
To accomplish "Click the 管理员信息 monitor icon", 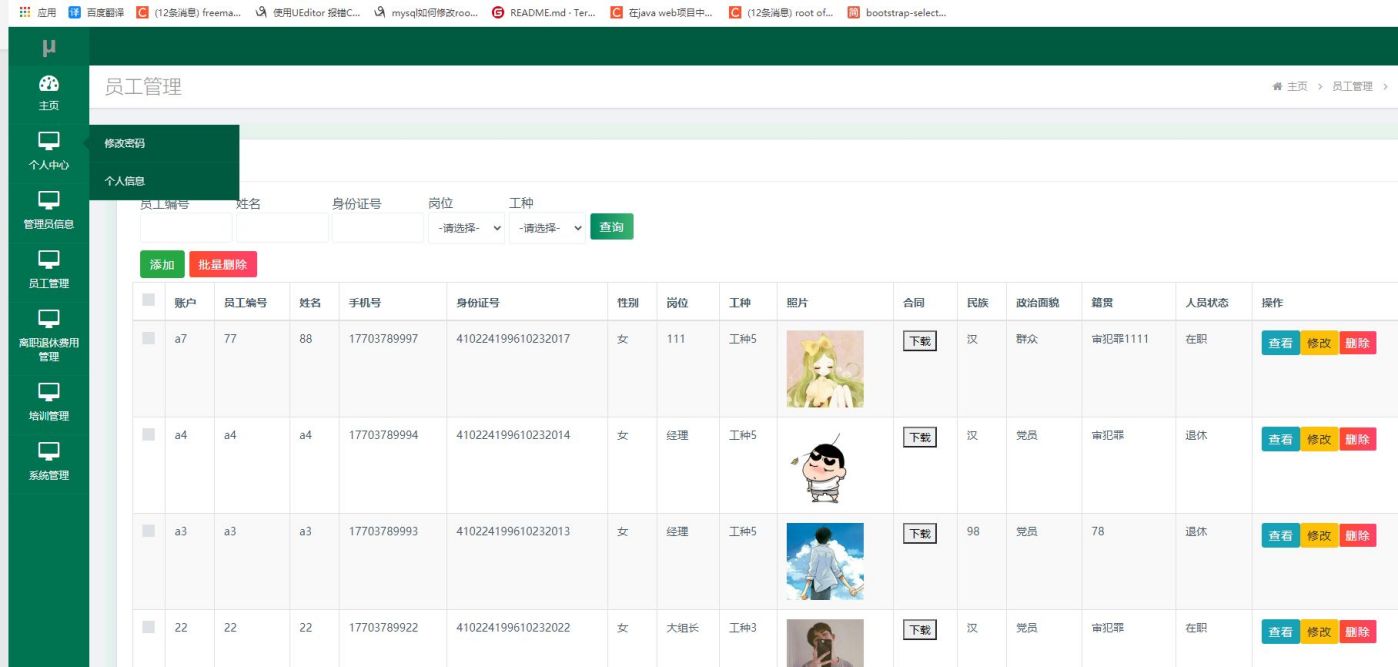I will 48,201.
